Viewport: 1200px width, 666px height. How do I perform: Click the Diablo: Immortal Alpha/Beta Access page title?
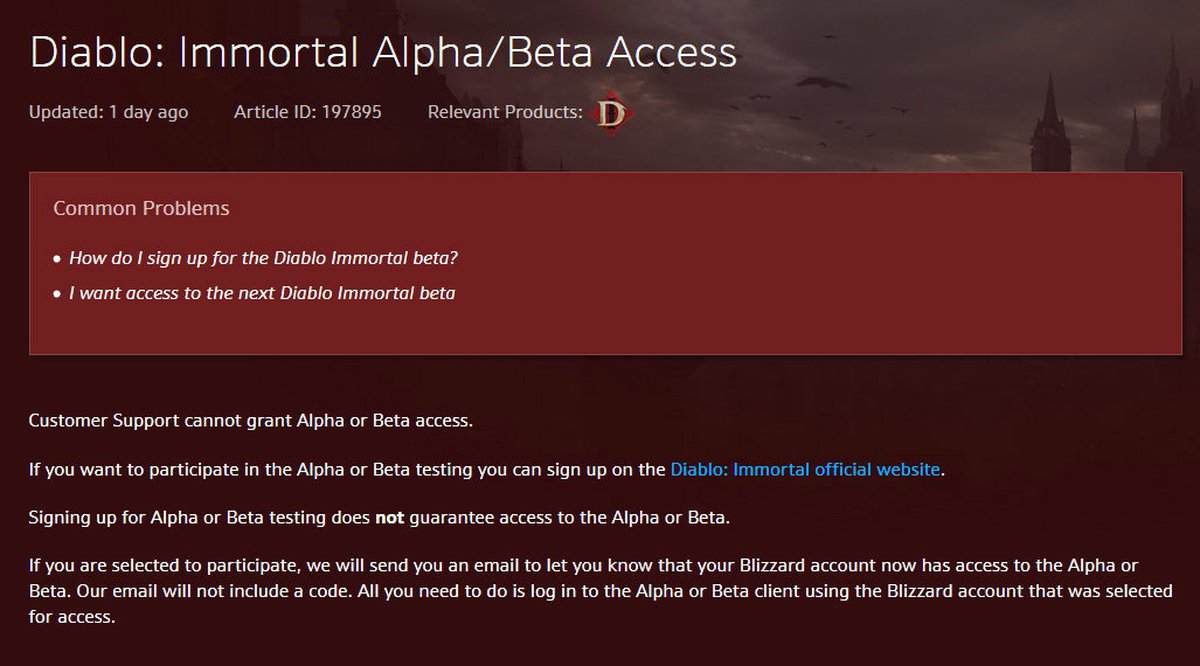pos(383,53)
